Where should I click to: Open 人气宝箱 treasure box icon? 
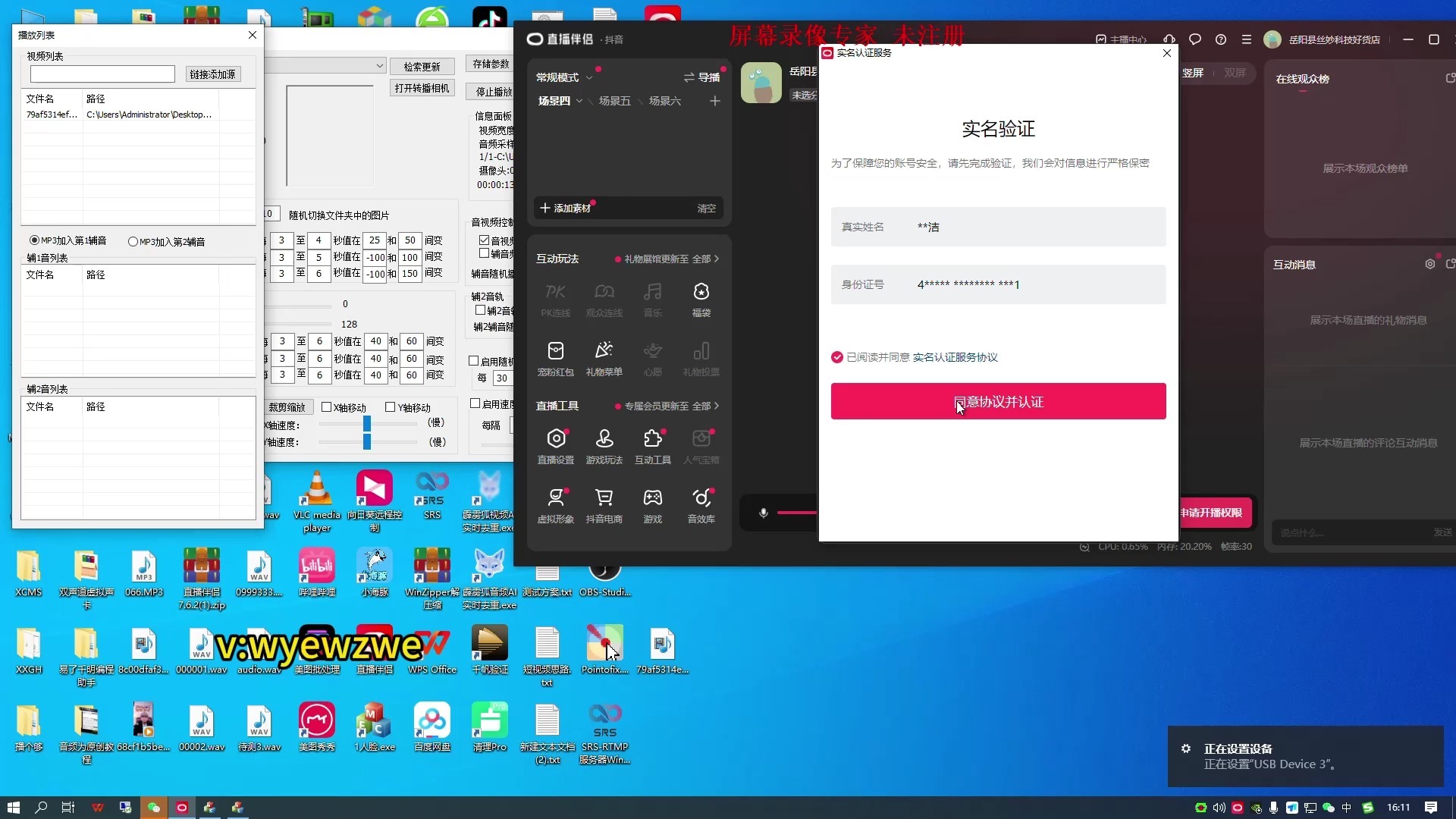(x=701, y=447)
